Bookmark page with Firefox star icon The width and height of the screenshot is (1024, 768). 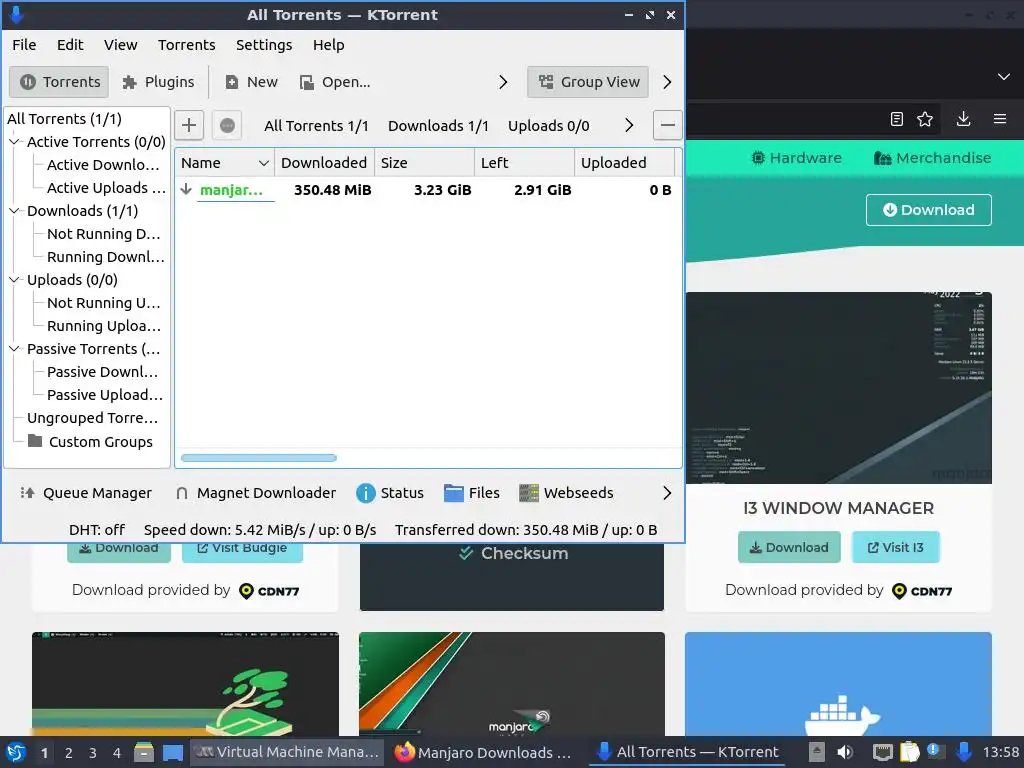pyautogui.click(x=925, y=119)
